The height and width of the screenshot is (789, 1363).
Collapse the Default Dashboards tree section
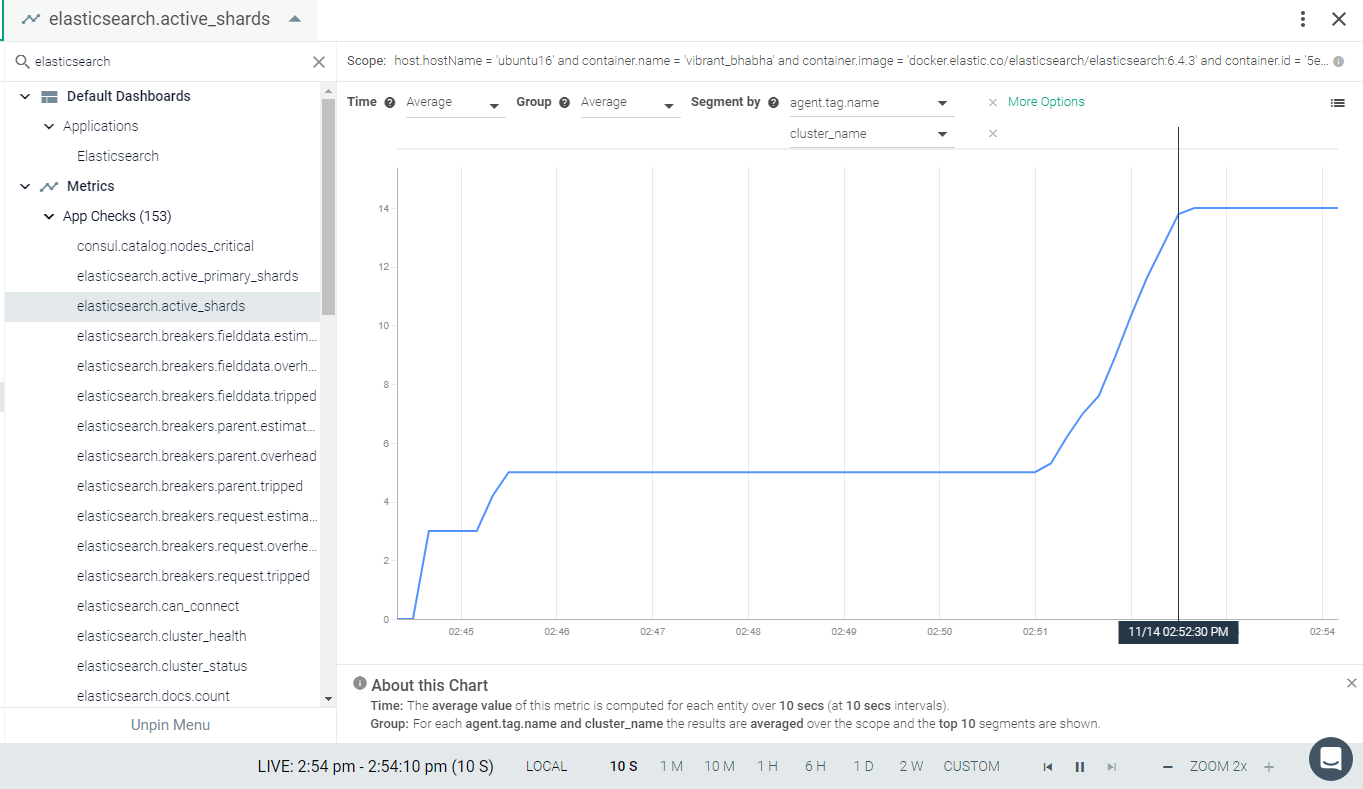click(25, 97)
